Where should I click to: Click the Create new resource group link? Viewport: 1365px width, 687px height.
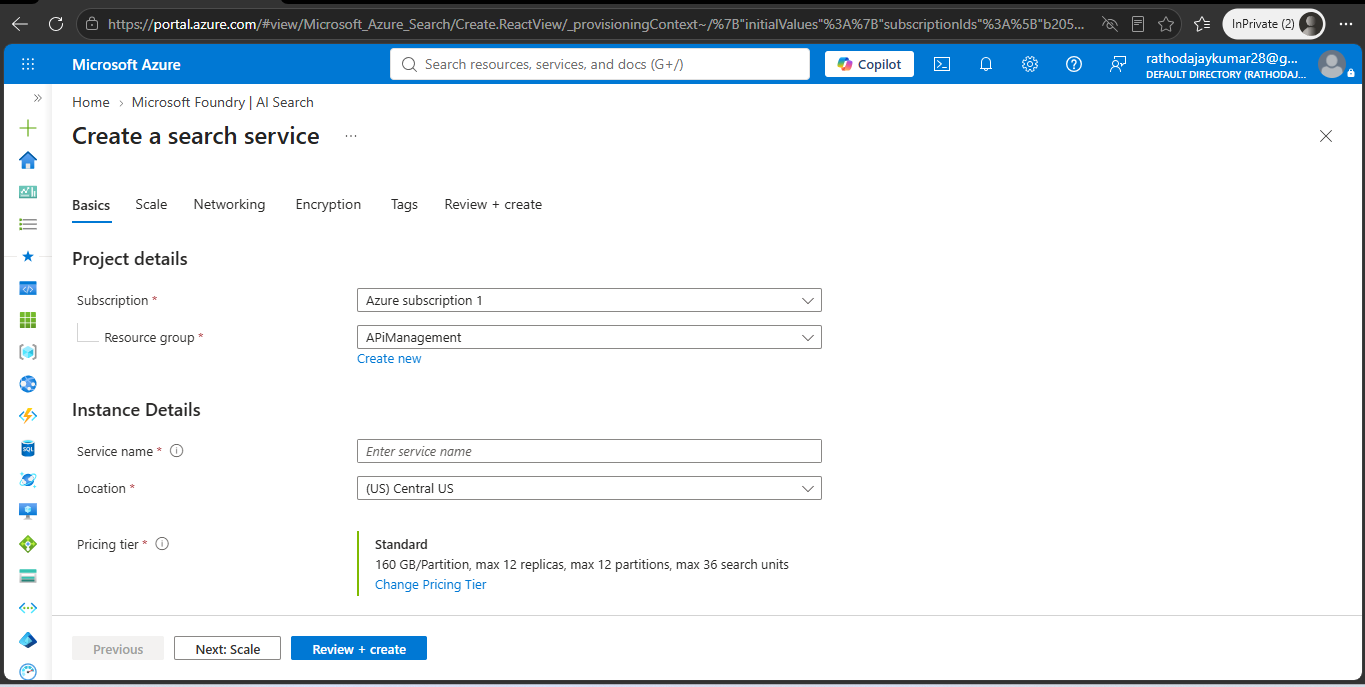tap(389, 358)
